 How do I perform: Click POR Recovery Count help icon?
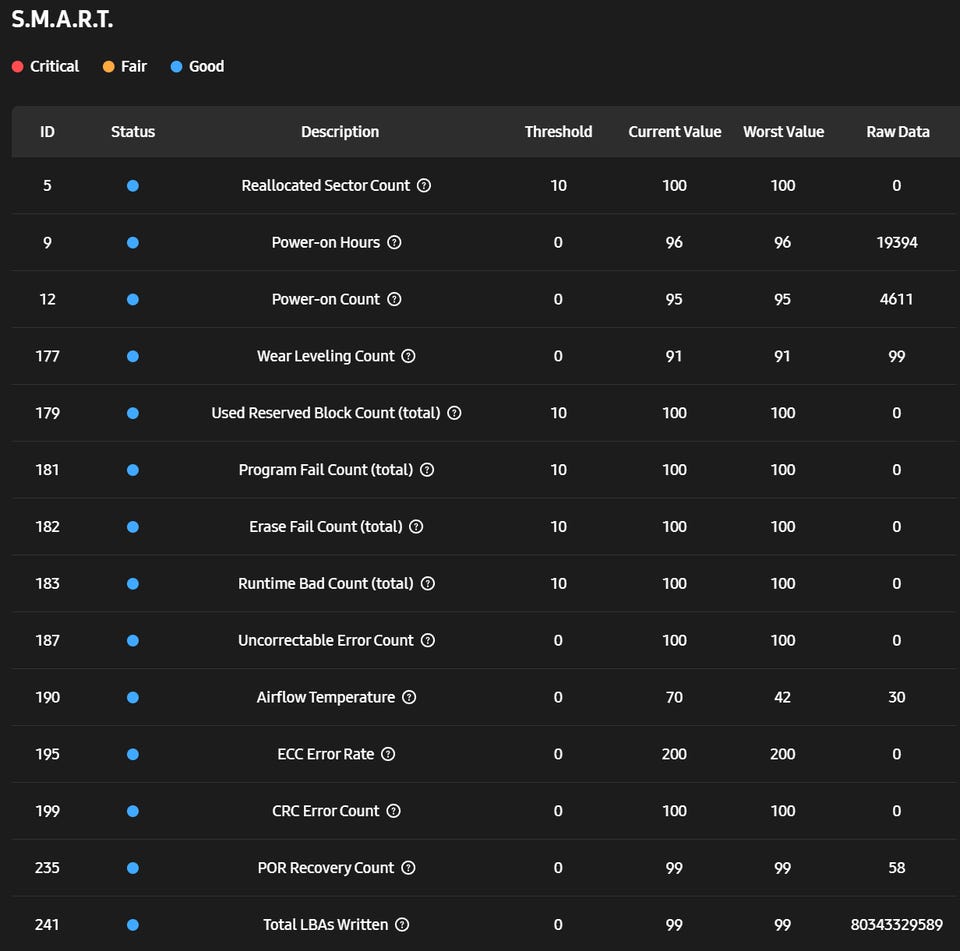pos(408,868)
